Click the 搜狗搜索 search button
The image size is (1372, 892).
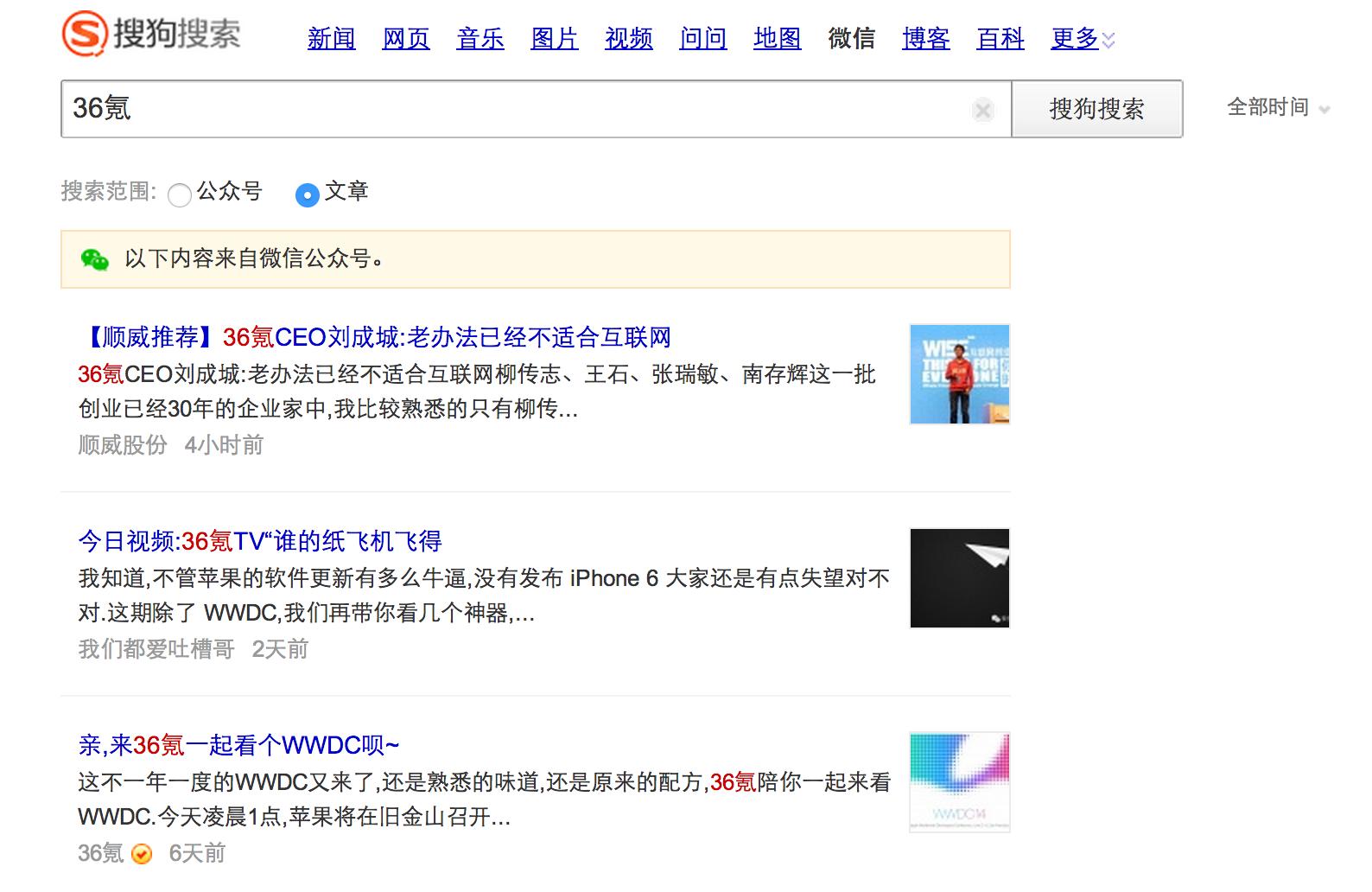tap(1097, 109)
